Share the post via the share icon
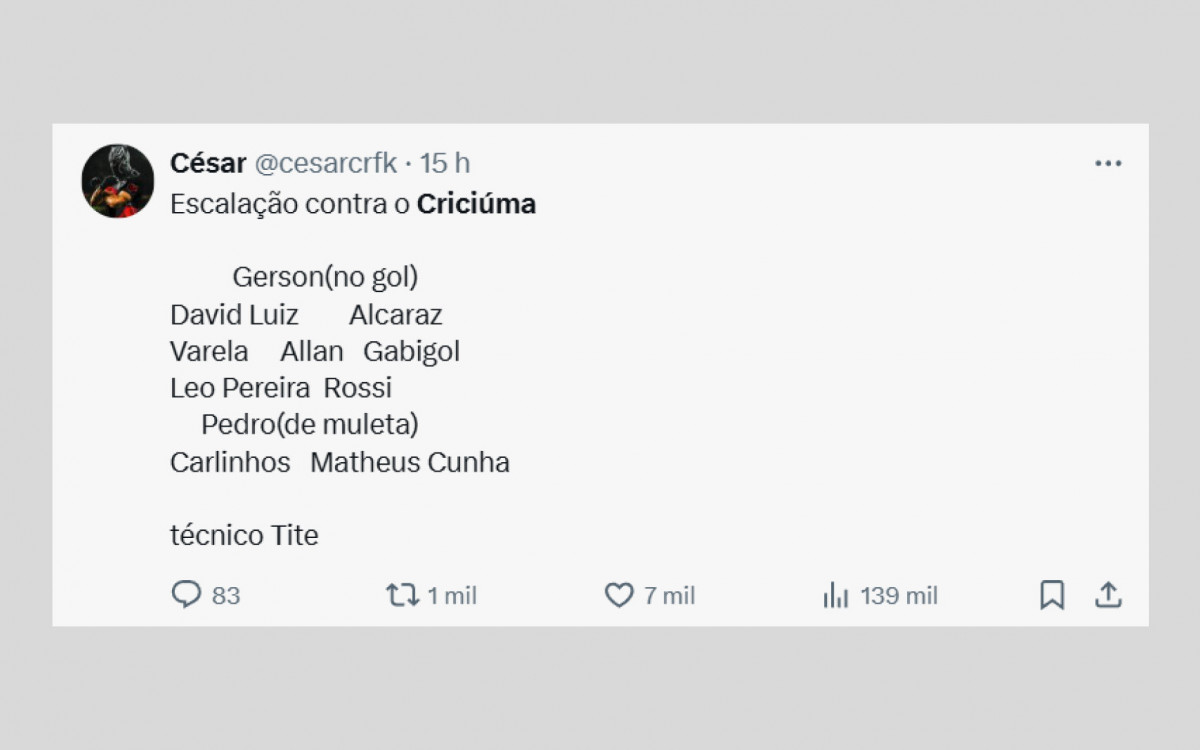1200x750 pixels. pos(1109,595)
